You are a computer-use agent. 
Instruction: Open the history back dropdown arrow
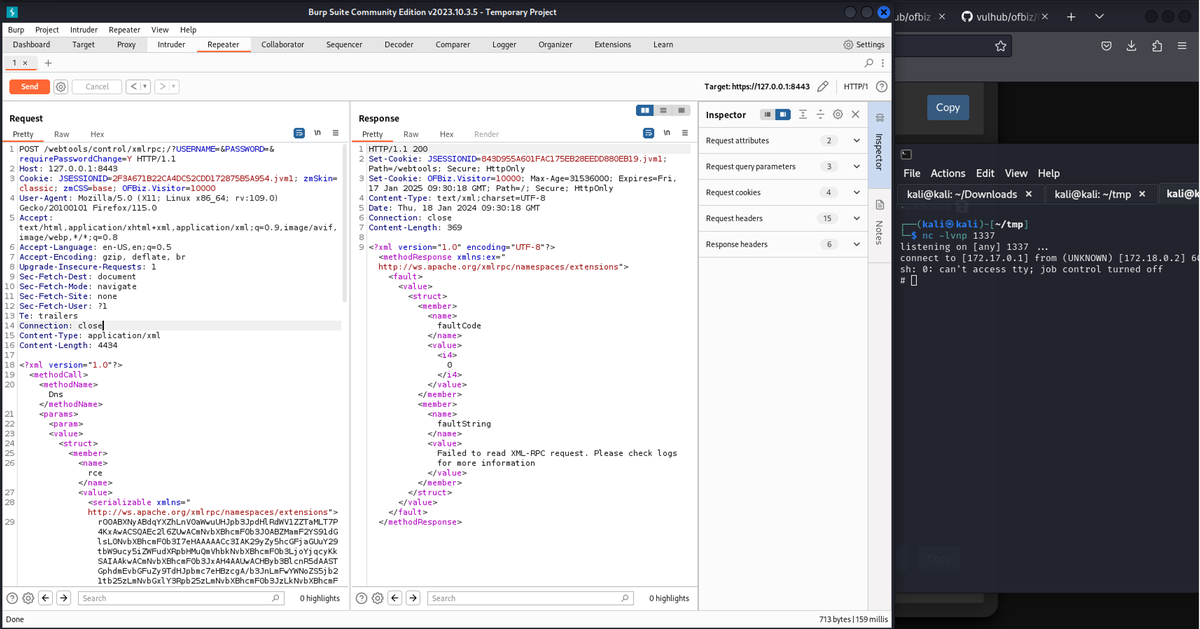[146, 87]
